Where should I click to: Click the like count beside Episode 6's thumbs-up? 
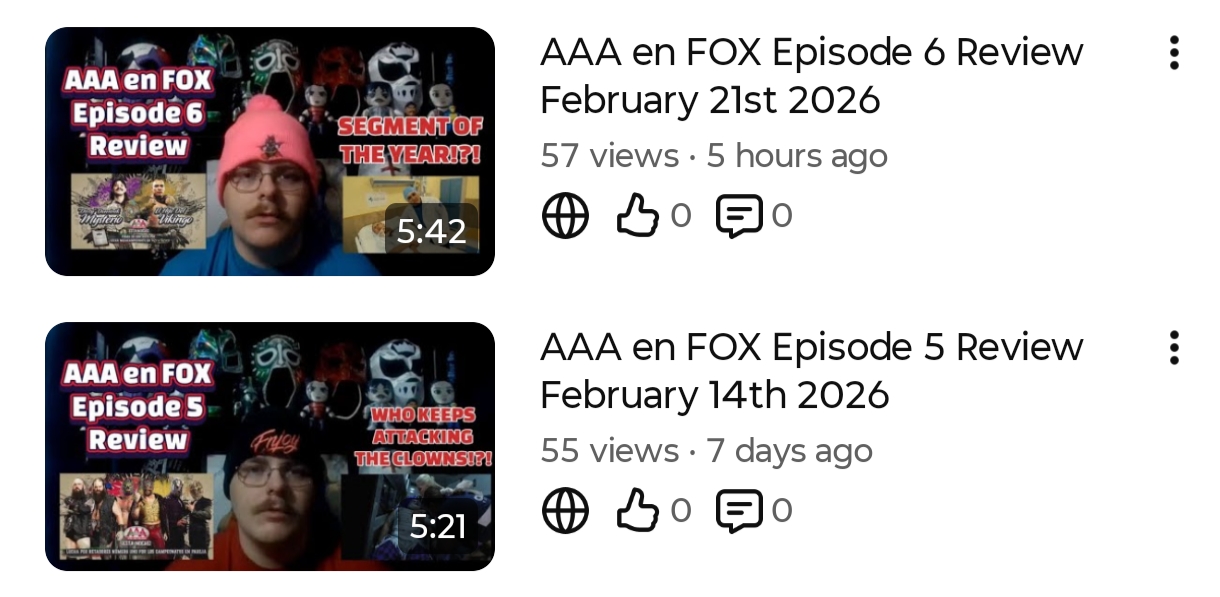(680, 216)
